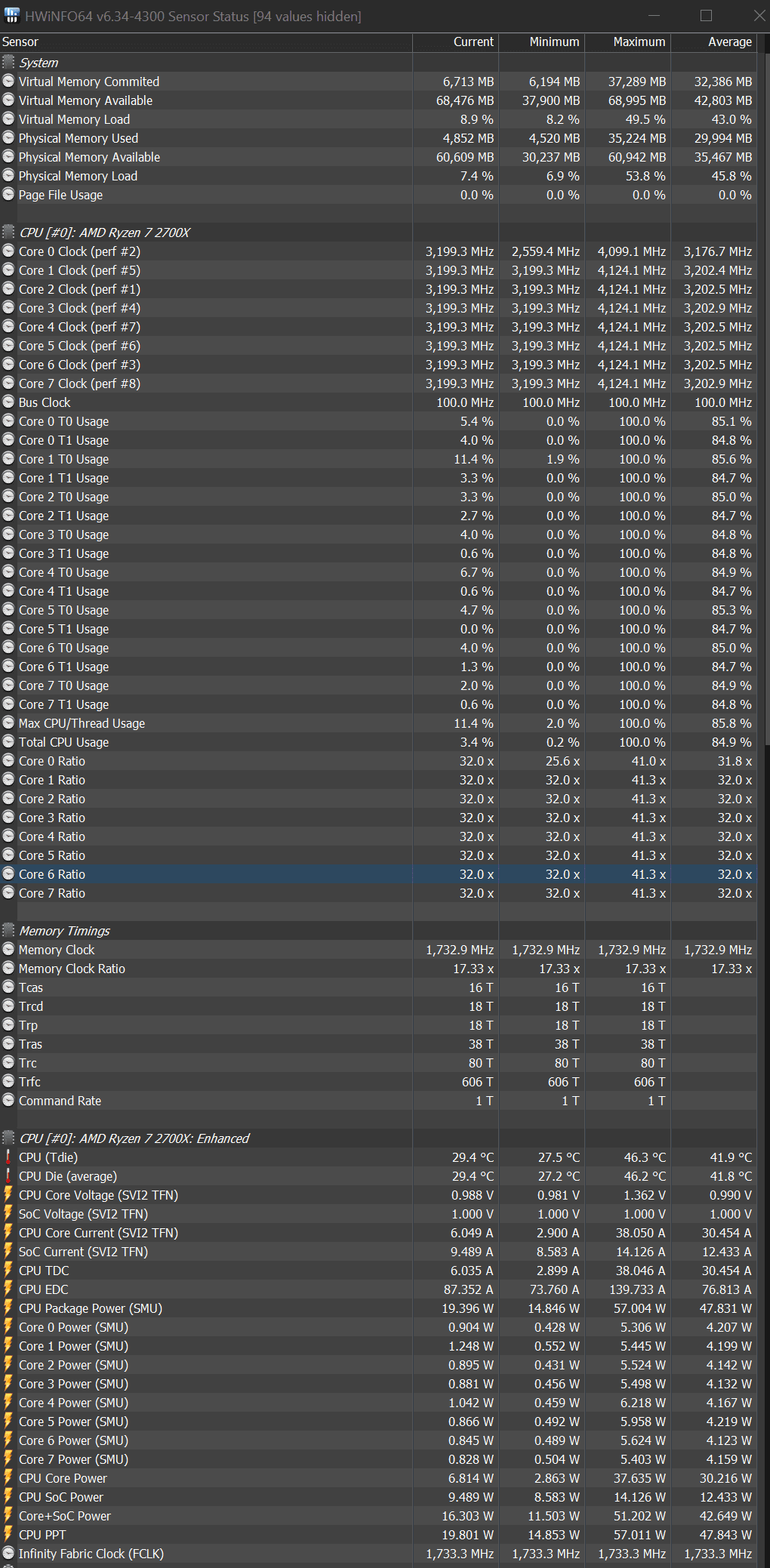Click the Minimum column header

coord(541,42)
